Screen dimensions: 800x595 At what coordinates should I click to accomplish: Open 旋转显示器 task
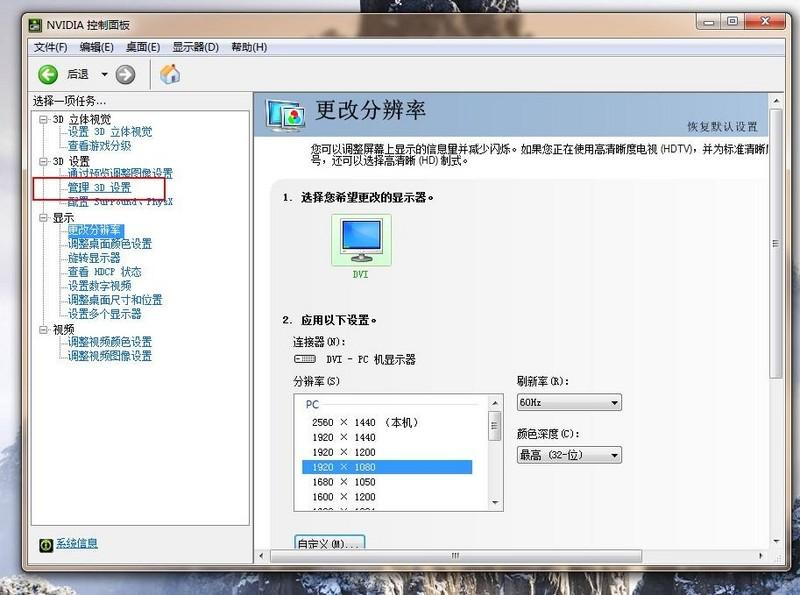point(94,258)
